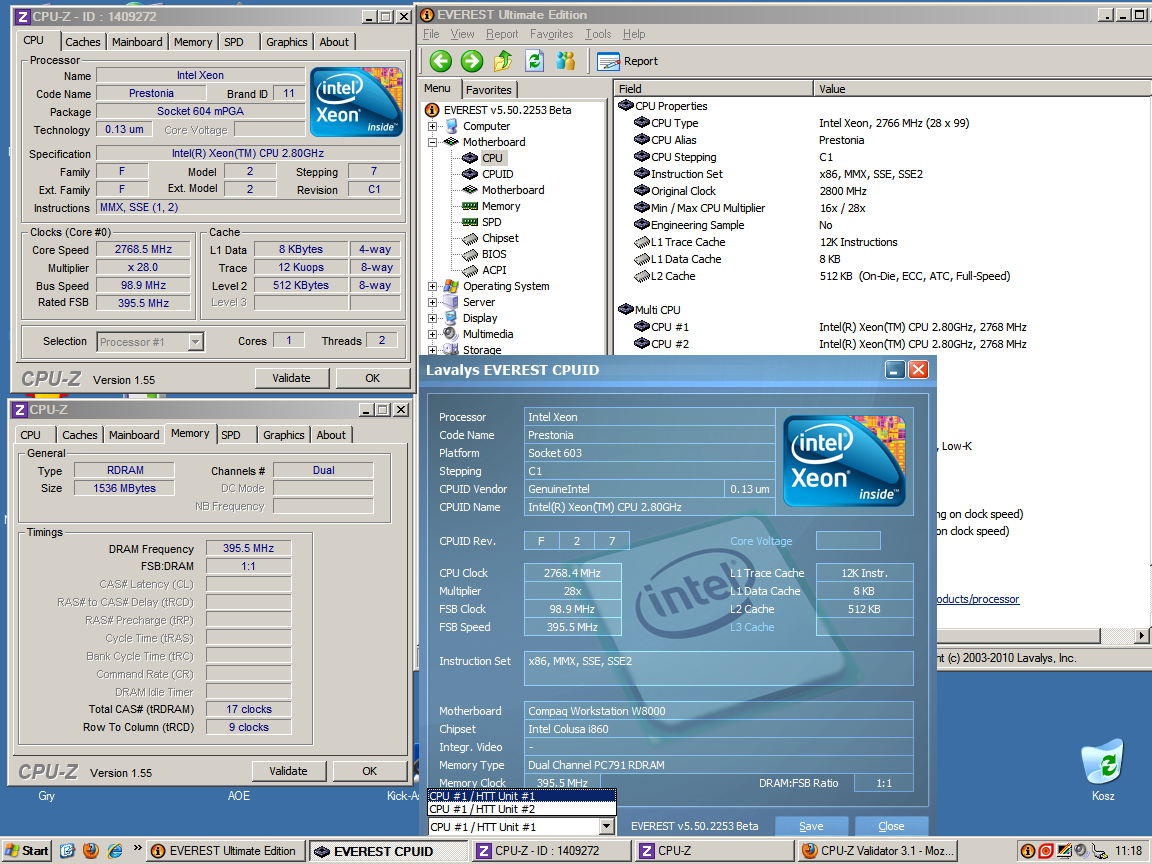Open the Report menu in EVEREST
Image resolution: width=1152 pixels, height=864 pixels.
tap(502, 34)
